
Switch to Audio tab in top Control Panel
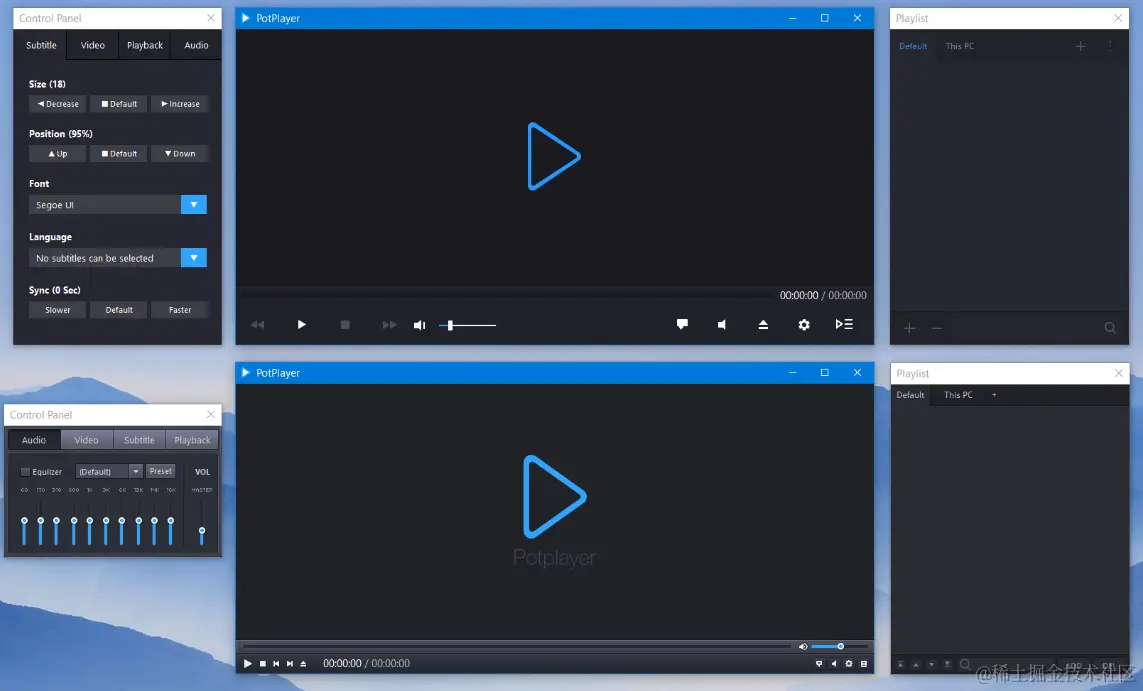pos(196,45)
